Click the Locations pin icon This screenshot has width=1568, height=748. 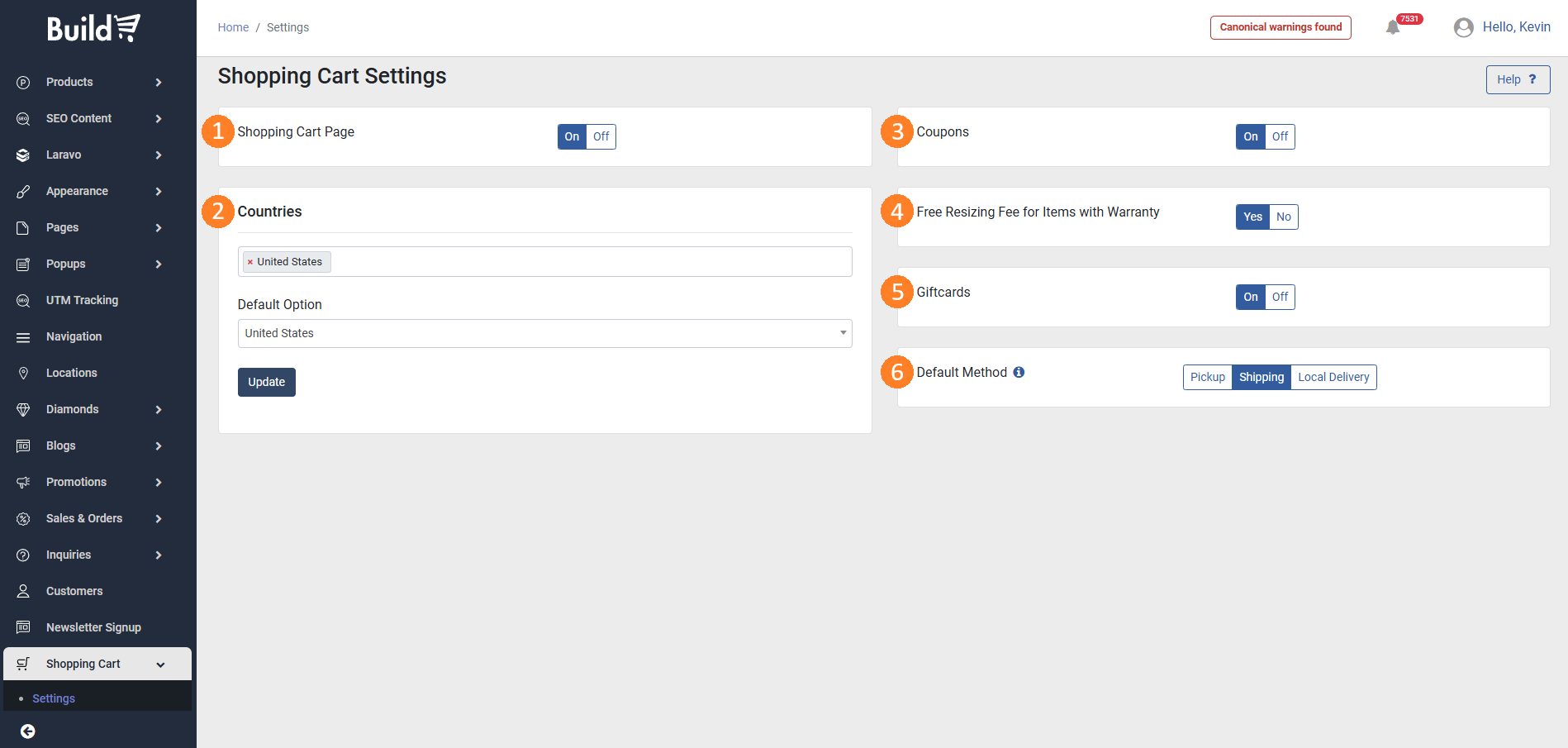[x=23, y=373]
